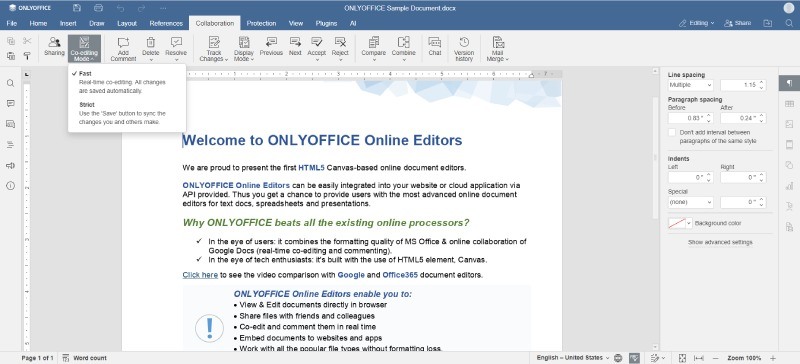Switch to the References tab
This screenshot has width=800, height=364.
point(166,23)
